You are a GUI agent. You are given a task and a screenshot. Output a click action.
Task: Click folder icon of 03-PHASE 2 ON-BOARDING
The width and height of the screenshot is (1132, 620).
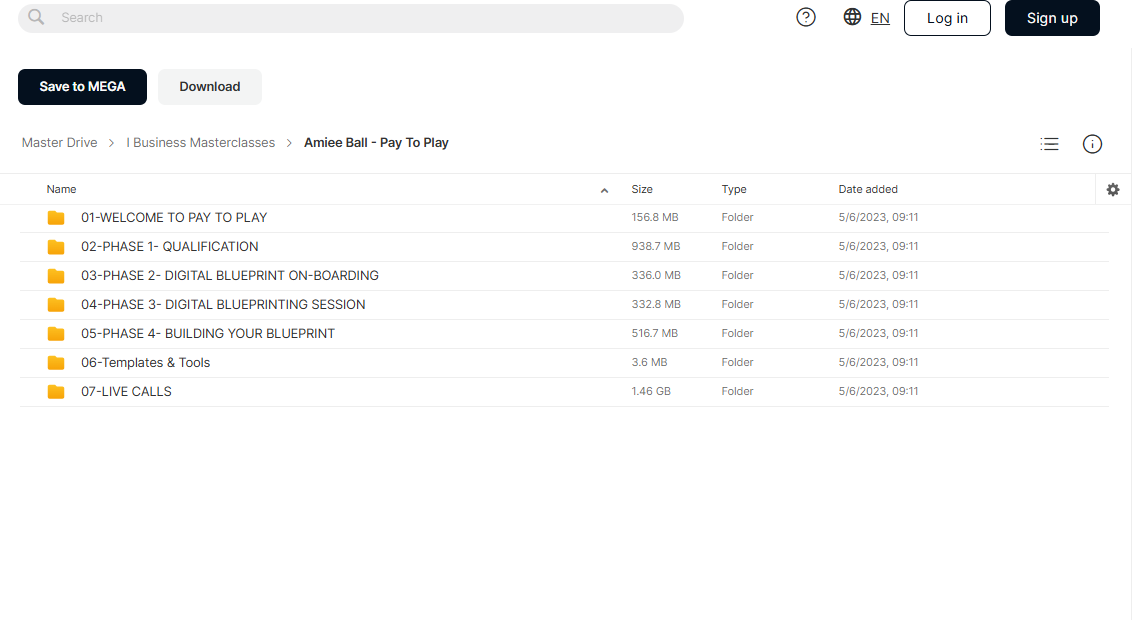pos(56,276)
